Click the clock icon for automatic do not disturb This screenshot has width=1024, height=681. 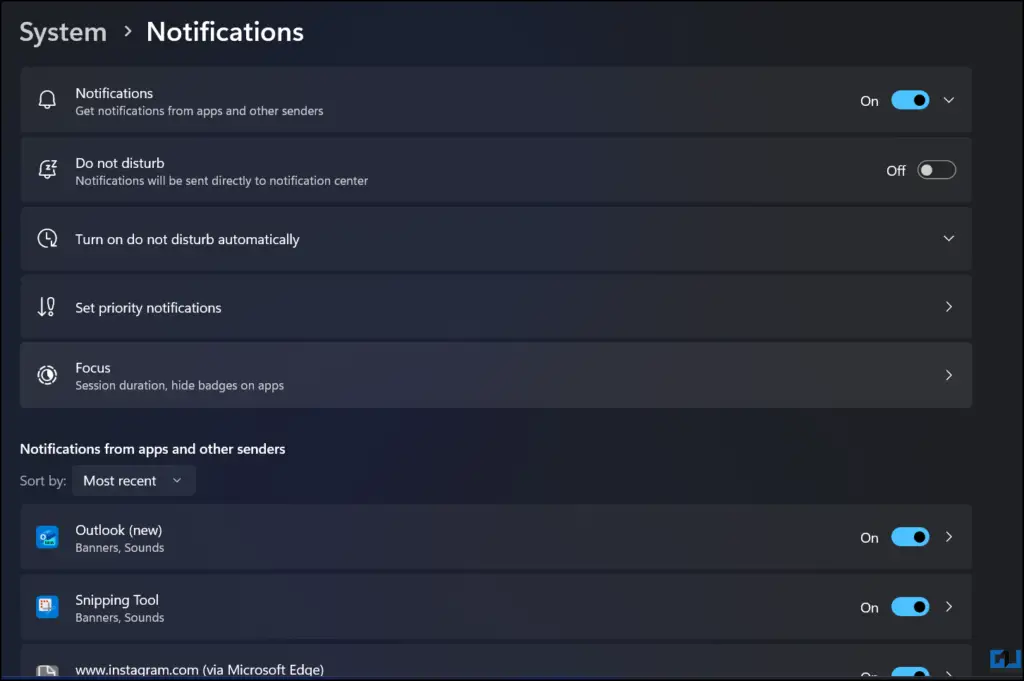coord(47,238)
